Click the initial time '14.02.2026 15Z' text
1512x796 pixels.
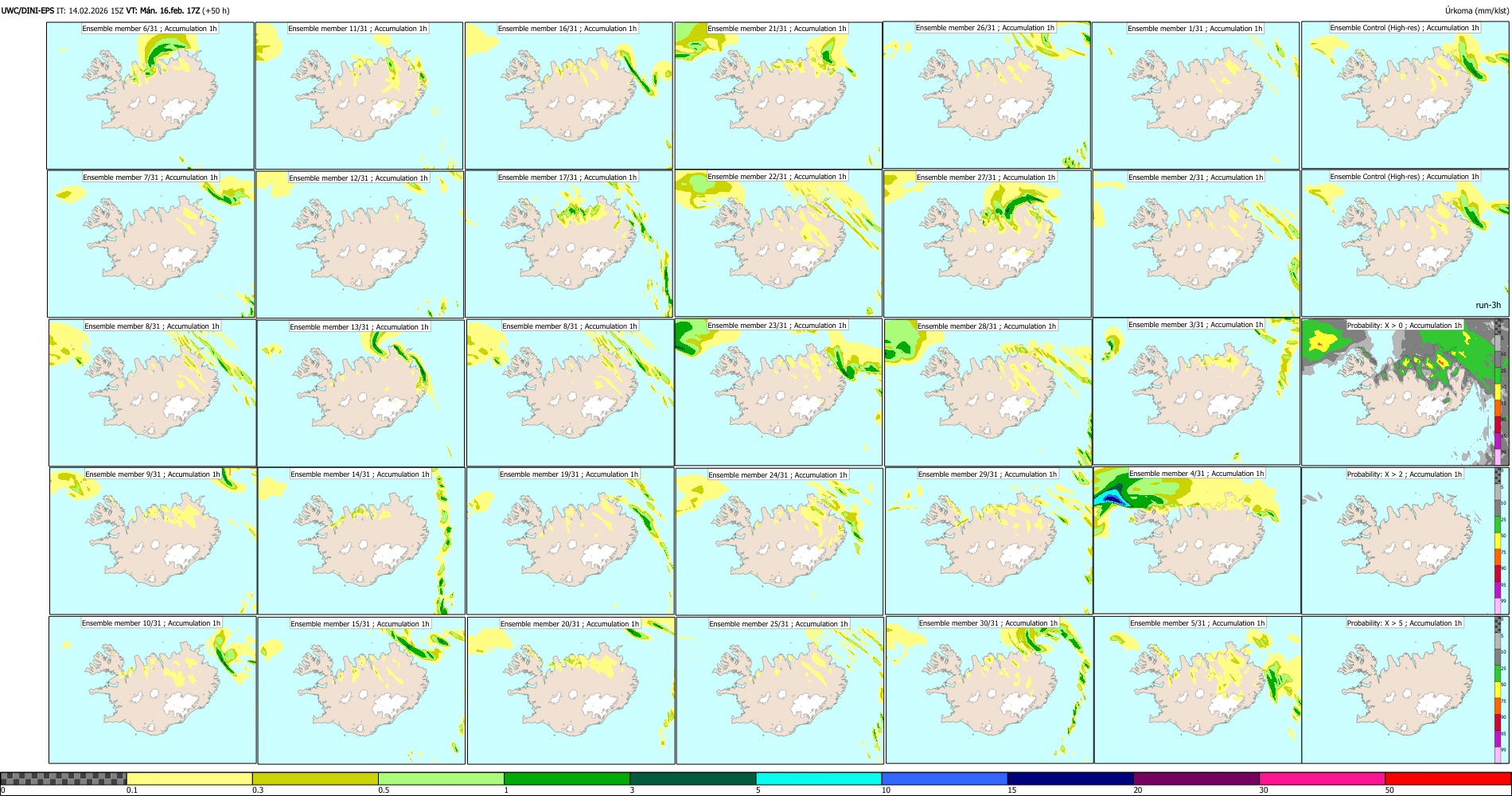point(95,10)
